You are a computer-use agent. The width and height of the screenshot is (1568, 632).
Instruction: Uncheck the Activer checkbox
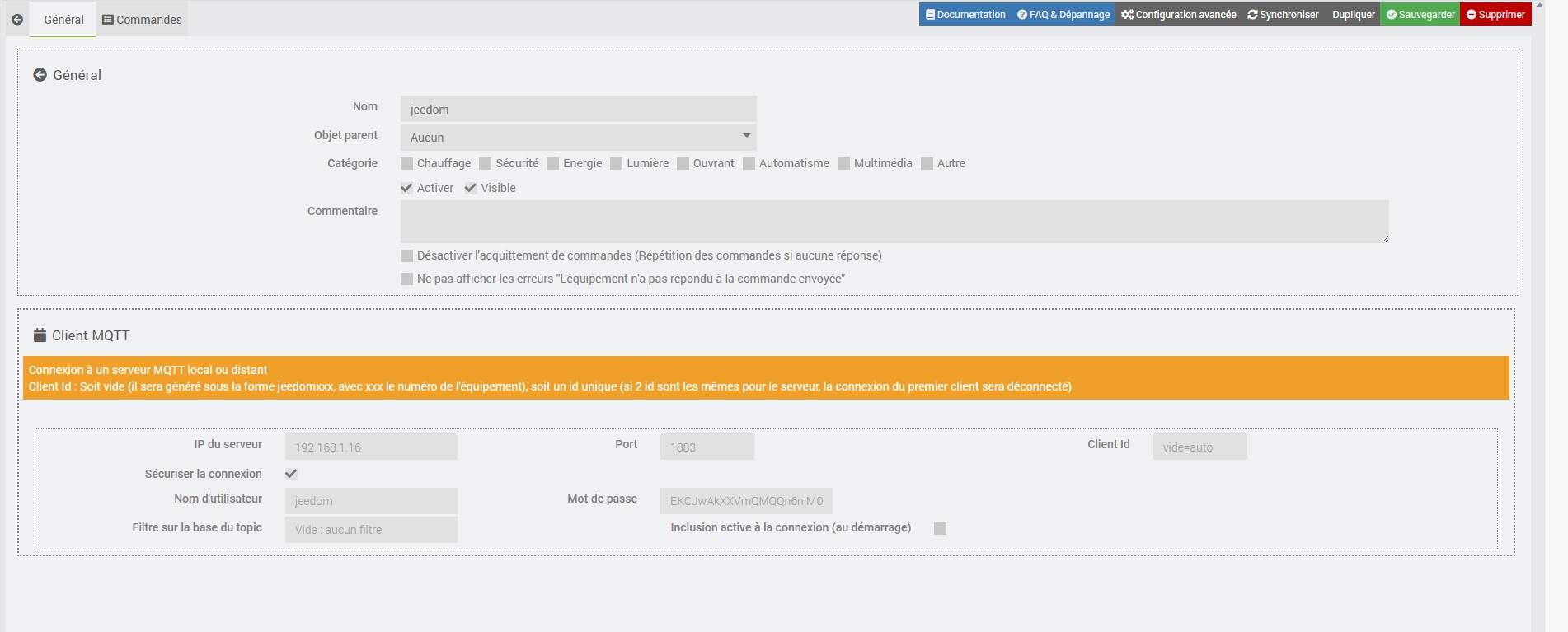coord(406,188)
